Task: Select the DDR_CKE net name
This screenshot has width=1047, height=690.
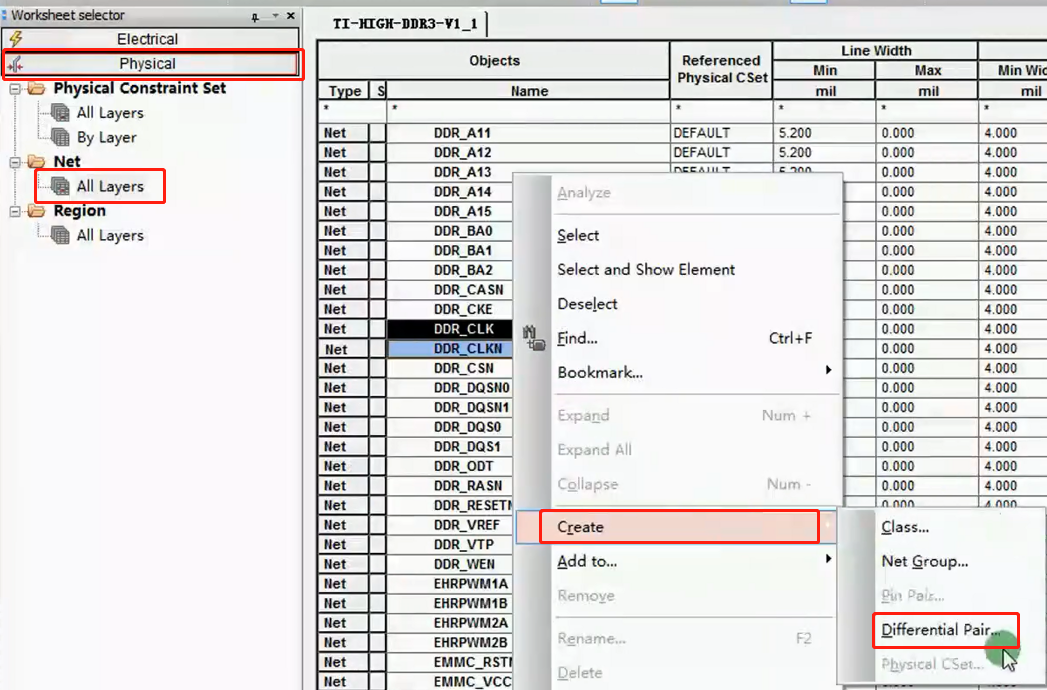Action: coord(463,309)
